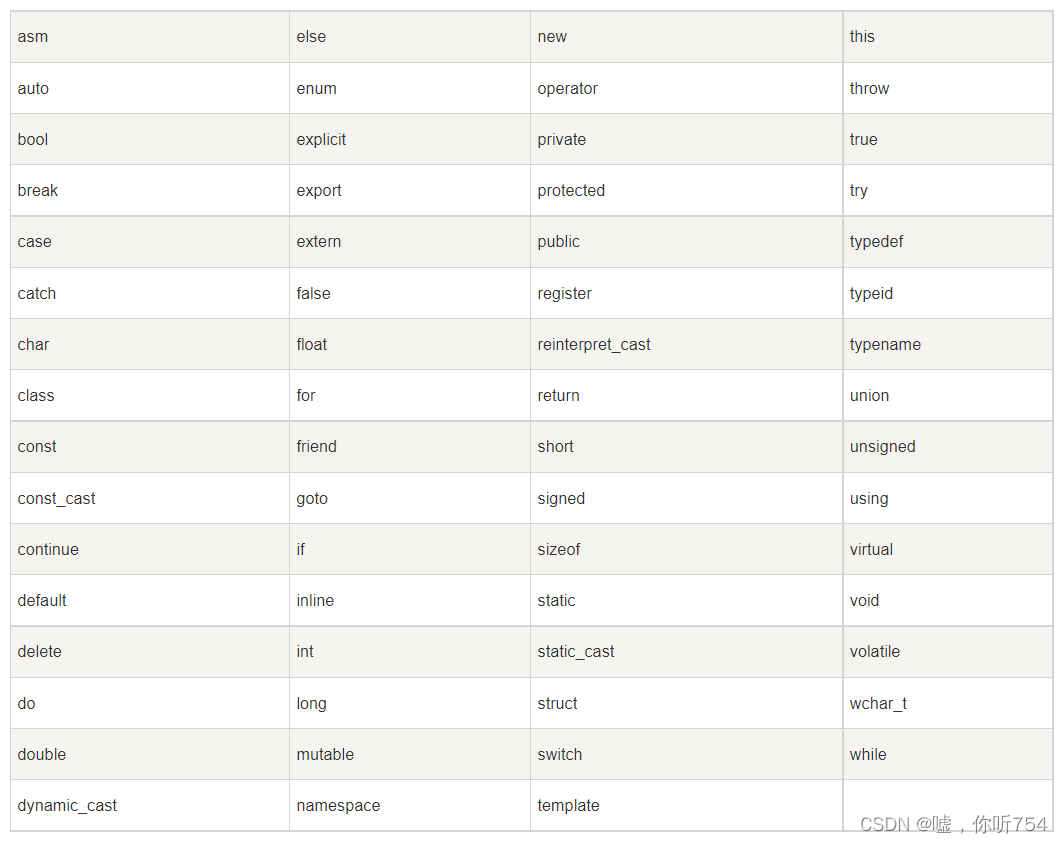Image resolution: width=1063 pixels, height=843 pixels.
Task: Click the 'continue' keyword cell
Action: coord(150,549)
